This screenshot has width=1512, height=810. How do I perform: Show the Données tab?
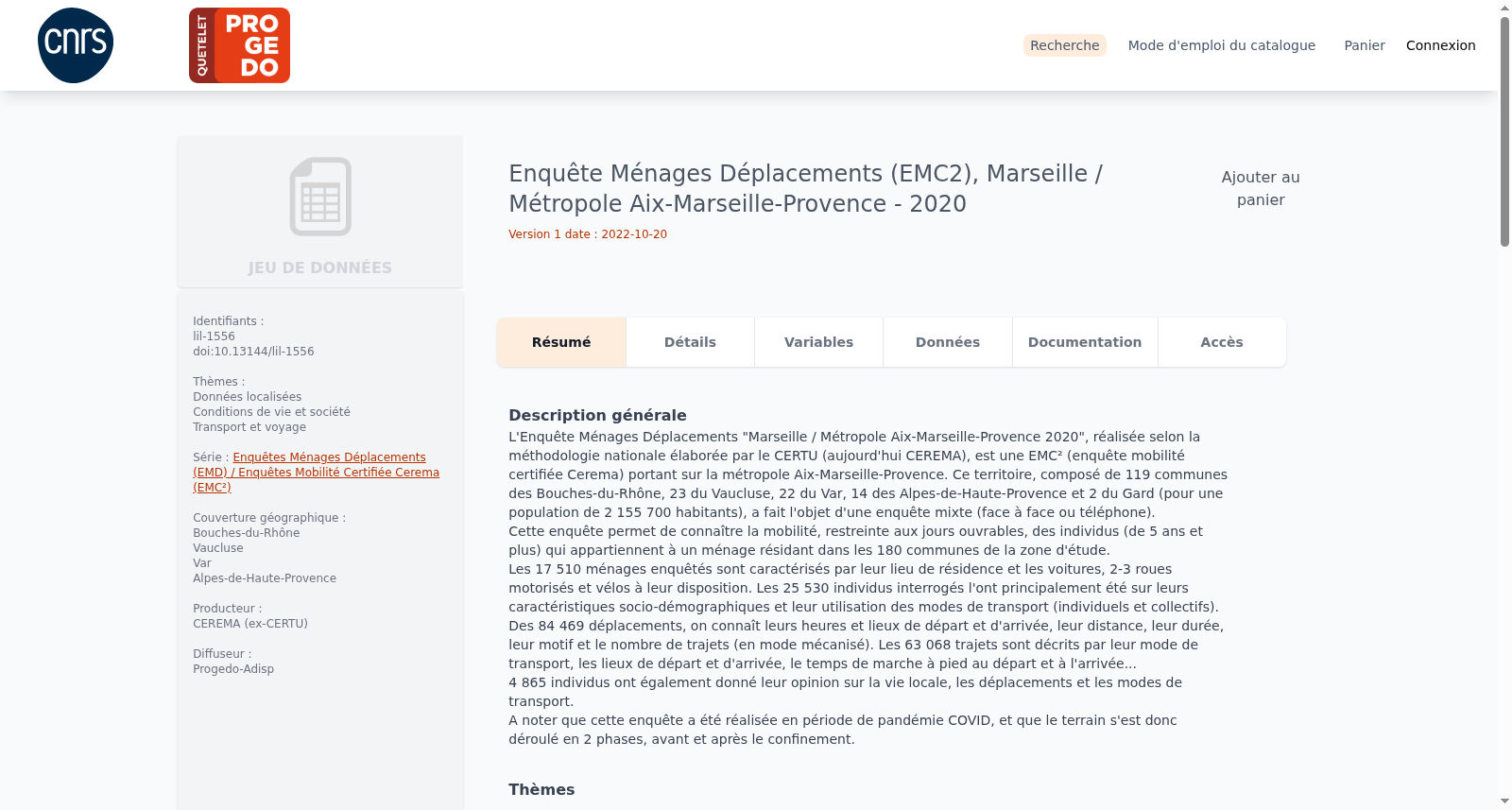948,342
